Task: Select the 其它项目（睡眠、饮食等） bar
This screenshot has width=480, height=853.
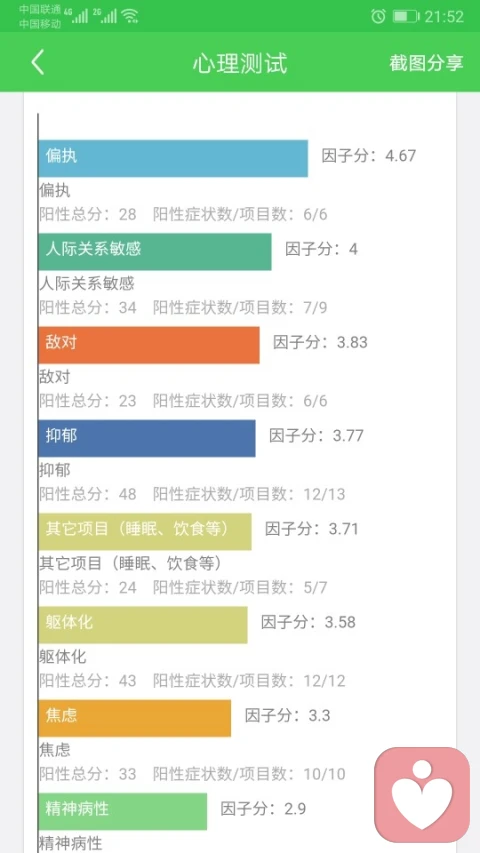Action: coord(145,531)
